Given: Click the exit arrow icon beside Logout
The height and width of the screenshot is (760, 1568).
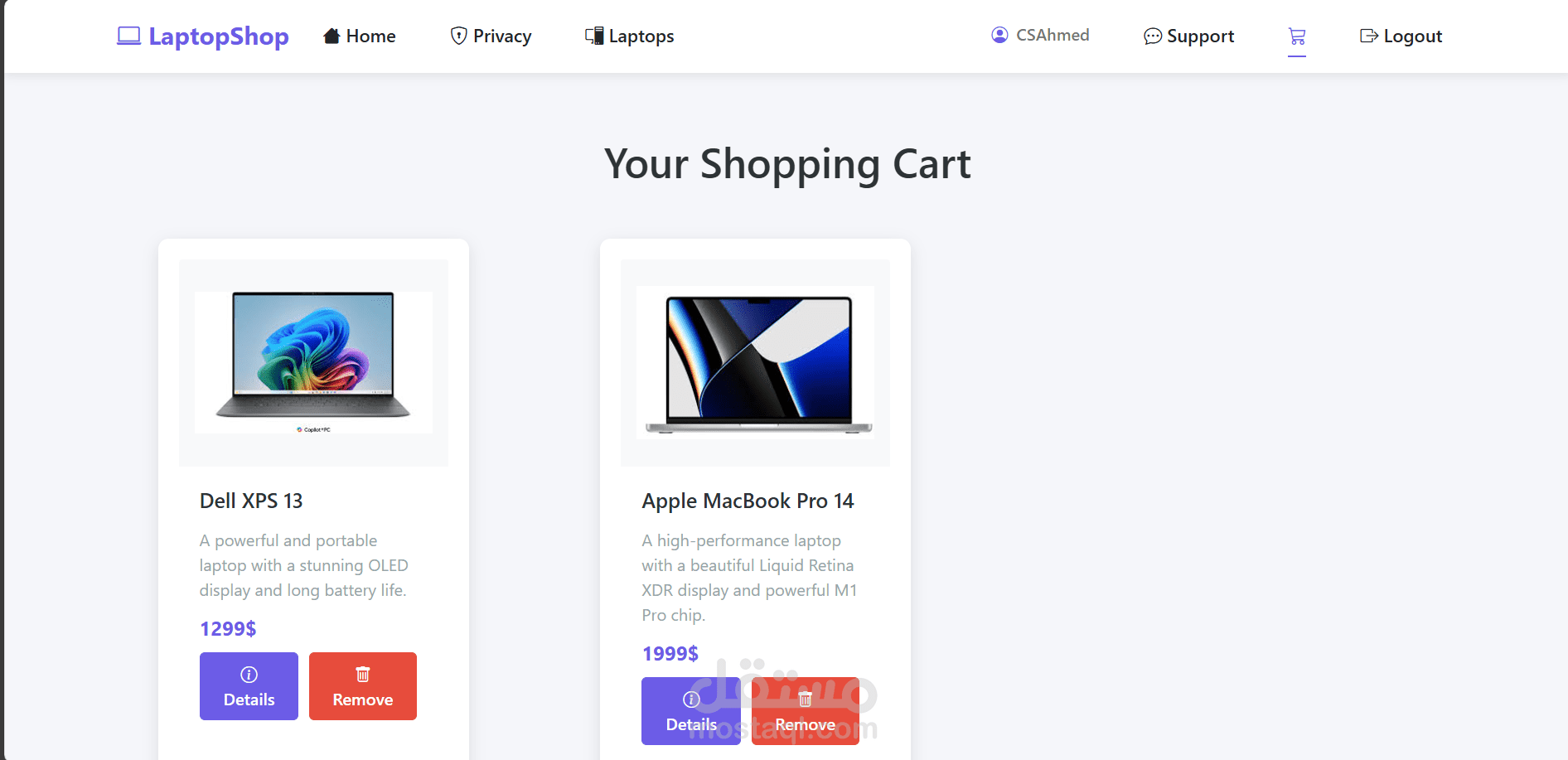Looking at the screenshot, I should (1369, 36).
